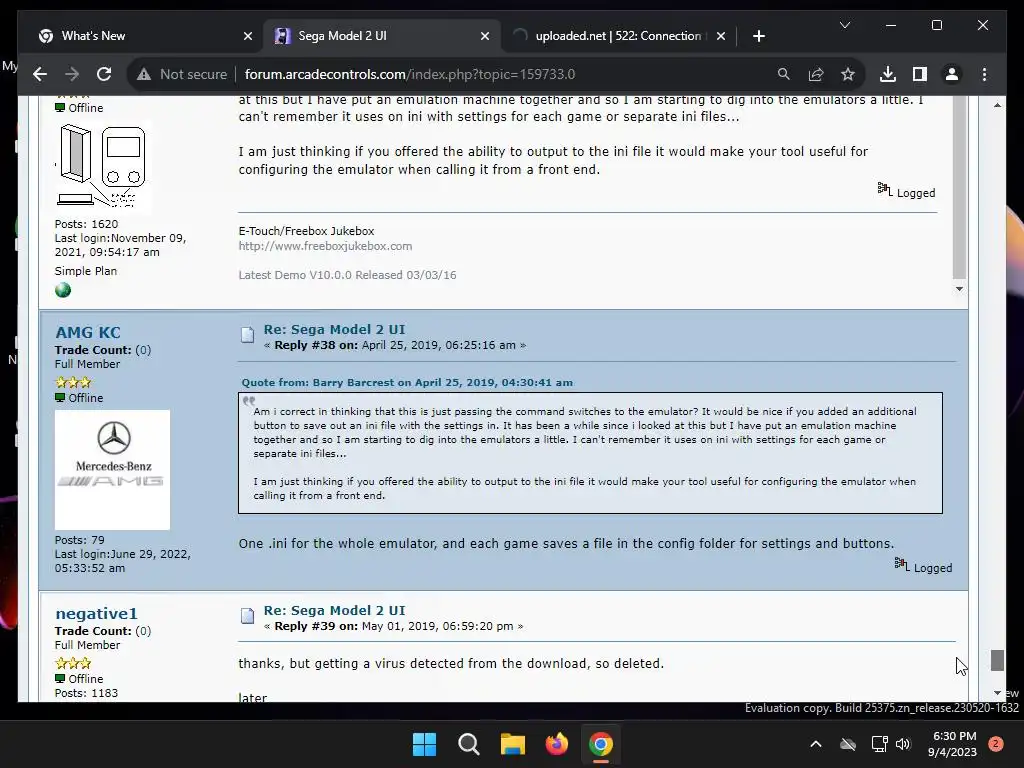
Task: Click AMG KC's Offline status text
Action: click(x=86, y=398)
